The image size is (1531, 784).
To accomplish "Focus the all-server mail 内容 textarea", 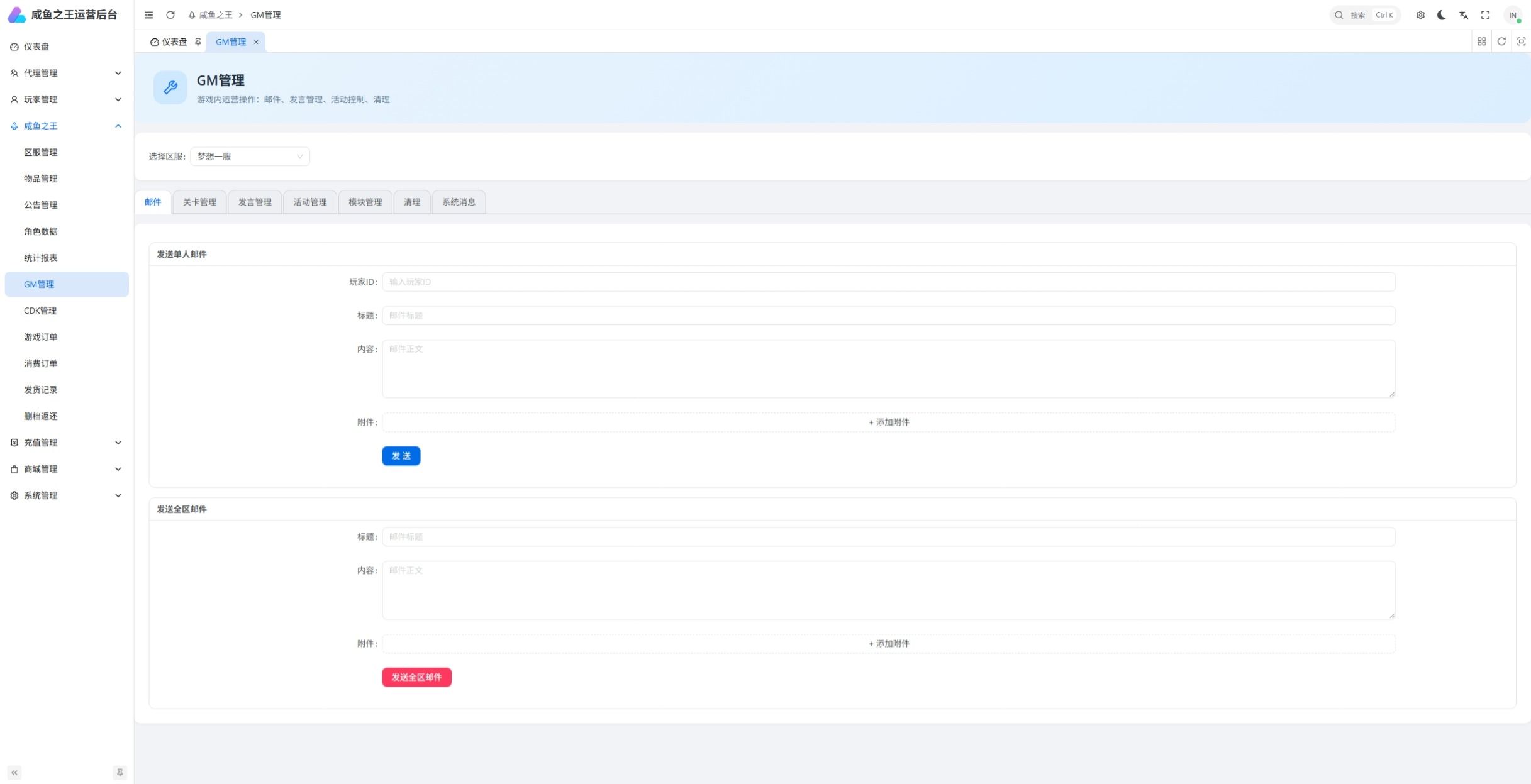I will [x=889, y=590].
